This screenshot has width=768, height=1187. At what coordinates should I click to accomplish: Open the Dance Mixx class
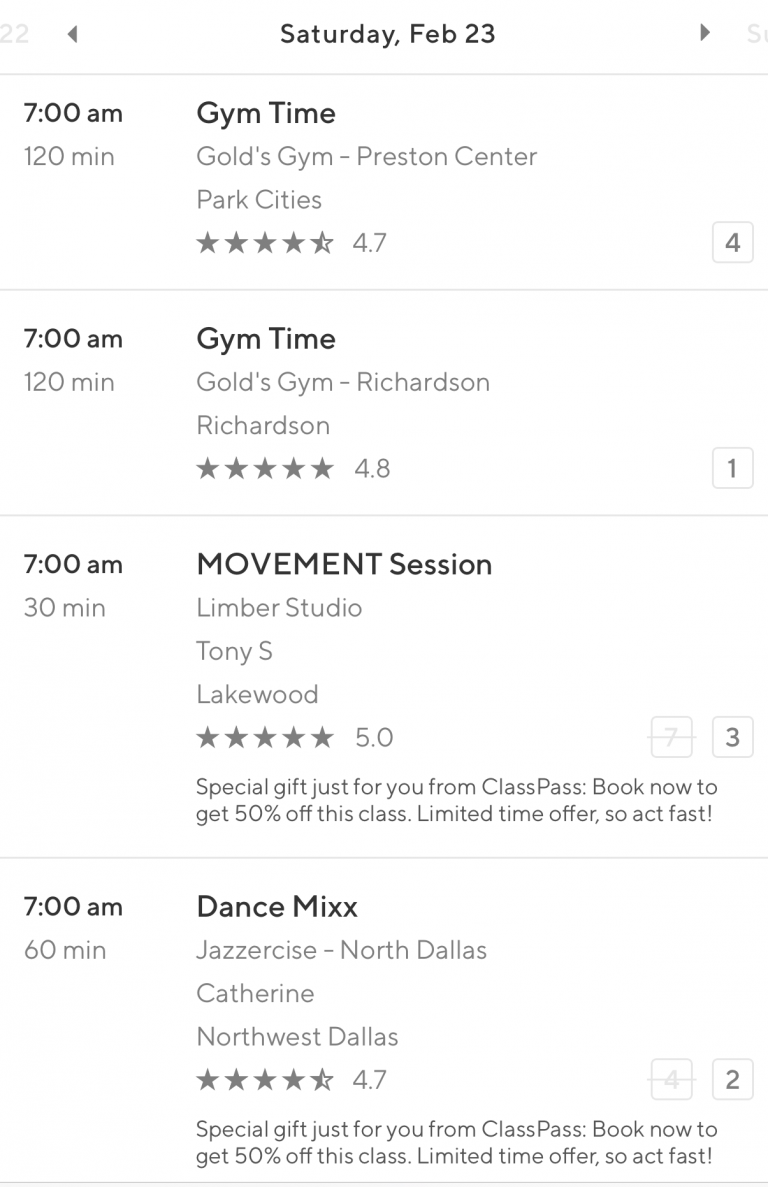pyautogui.click(x=277, y=907)
